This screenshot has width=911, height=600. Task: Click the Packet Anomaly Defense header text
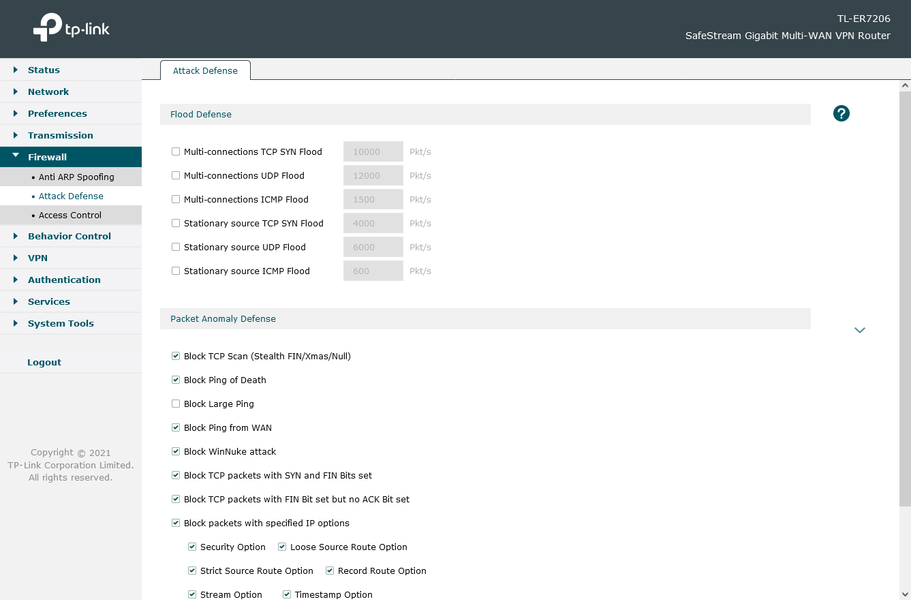tap(223, 319)
